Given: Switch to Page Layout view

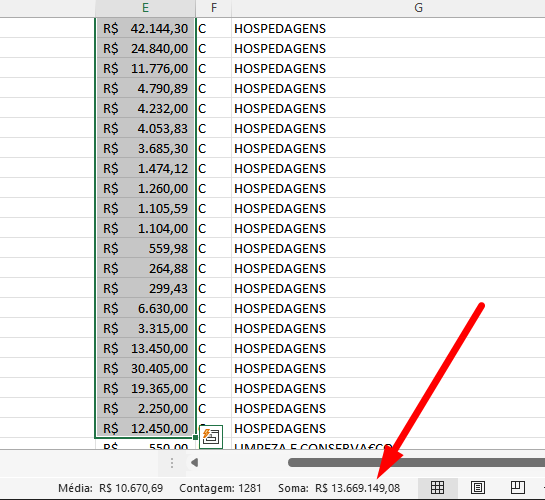Looking at the screenshot, I should [x=478, y=487].
